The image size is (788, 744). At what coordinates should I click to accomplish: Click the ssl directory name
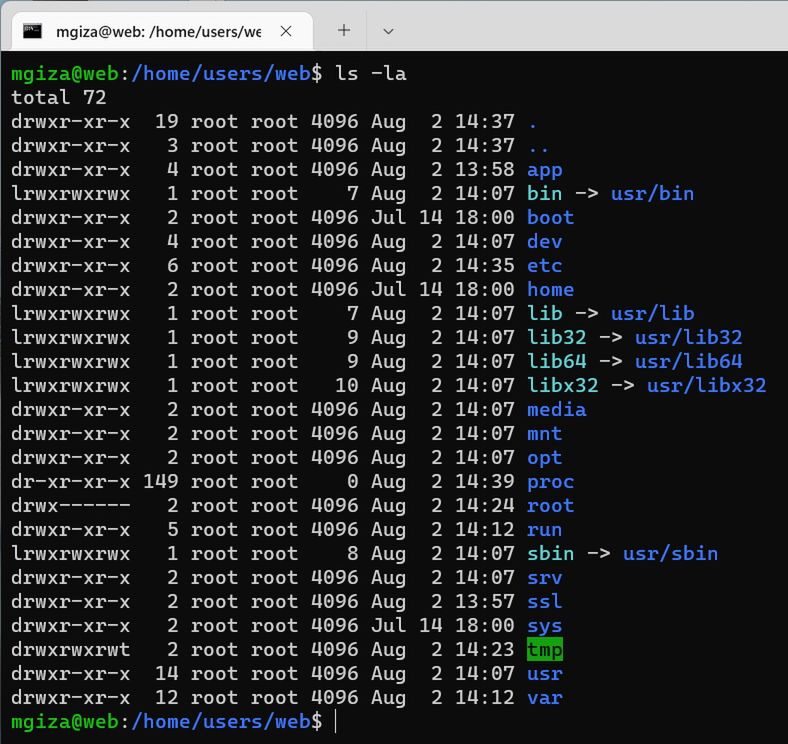tap(545, 602)
